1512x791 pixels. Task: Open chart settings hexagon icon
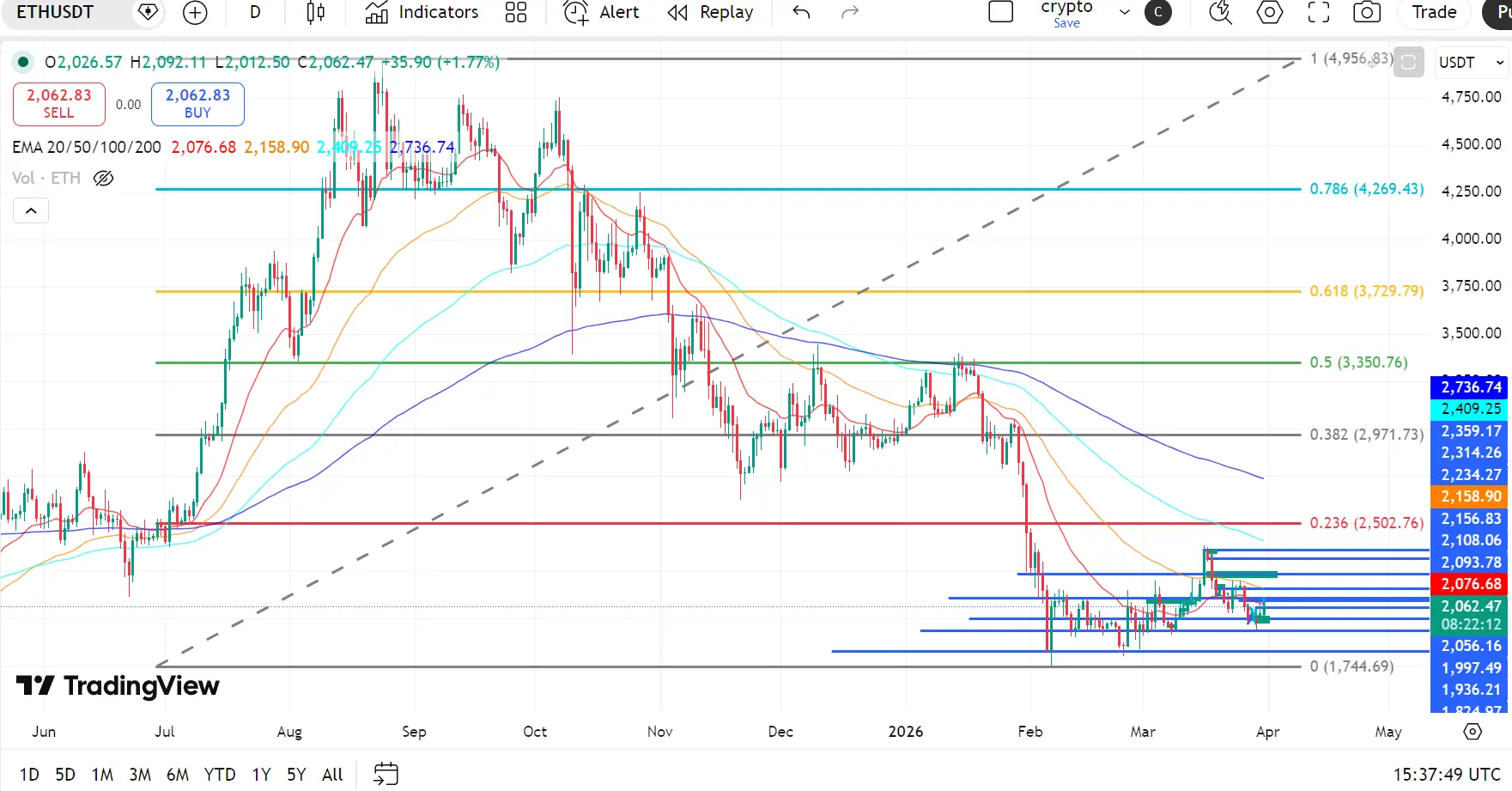[x=1270, y=13]
